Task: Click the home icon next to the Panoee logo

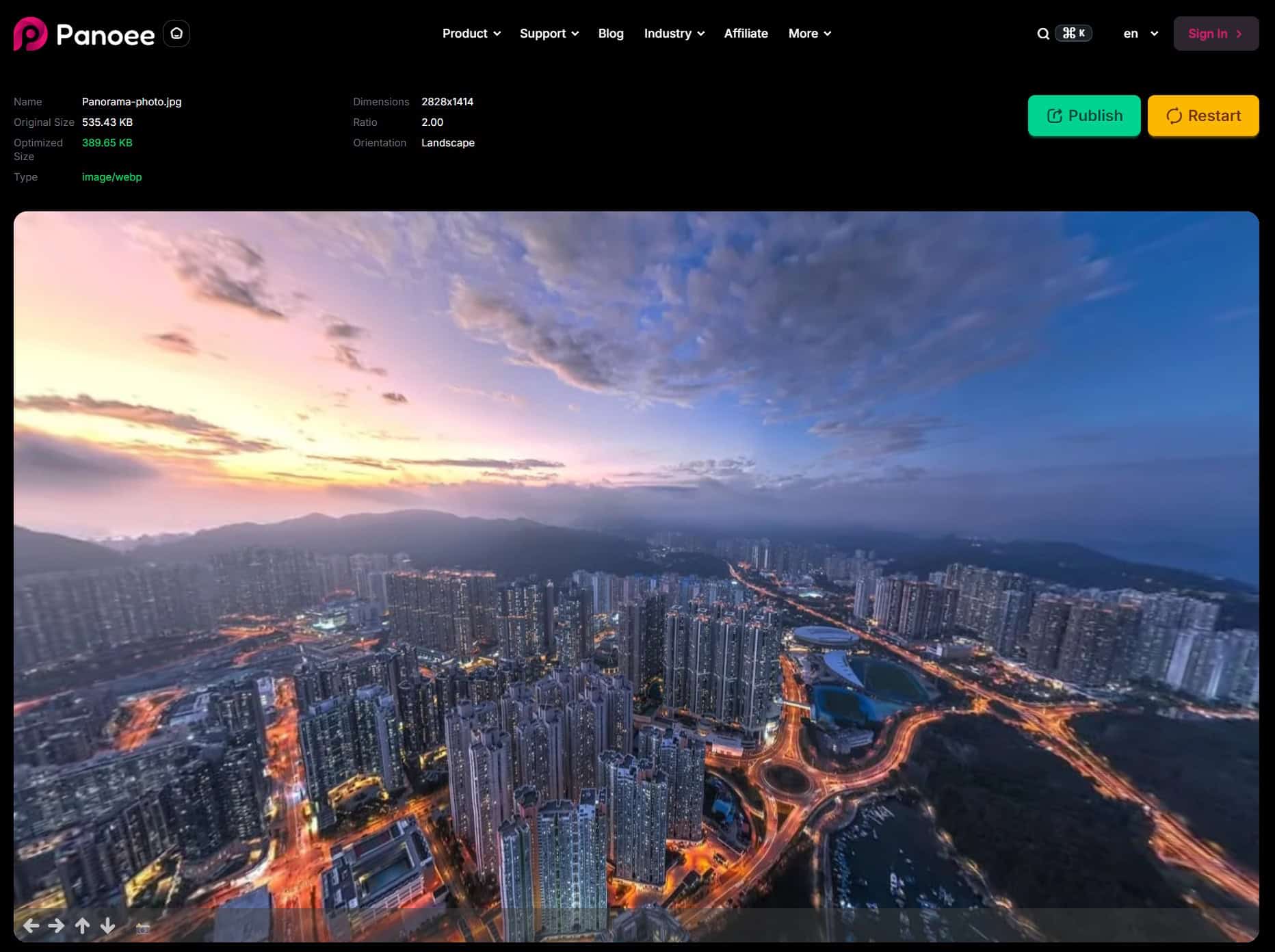Action: click(x=176, y=33)
